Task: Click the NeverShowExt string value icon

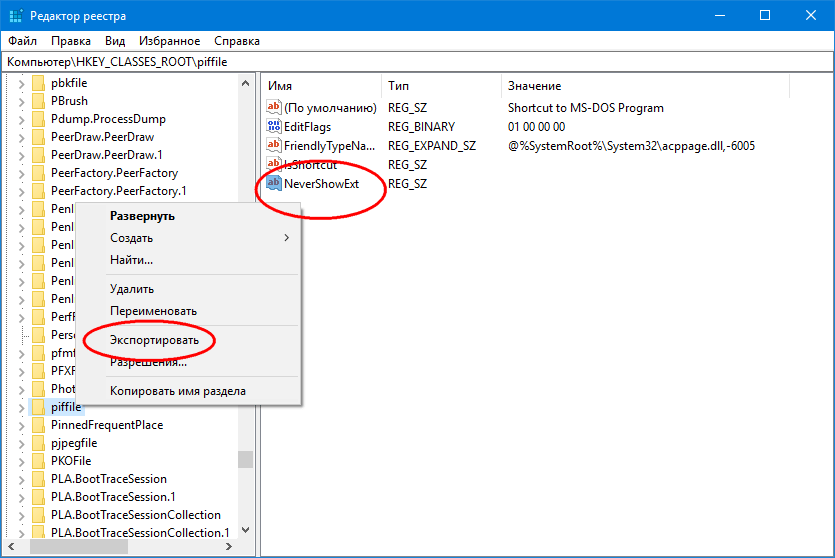Action: tap(274, 184)
